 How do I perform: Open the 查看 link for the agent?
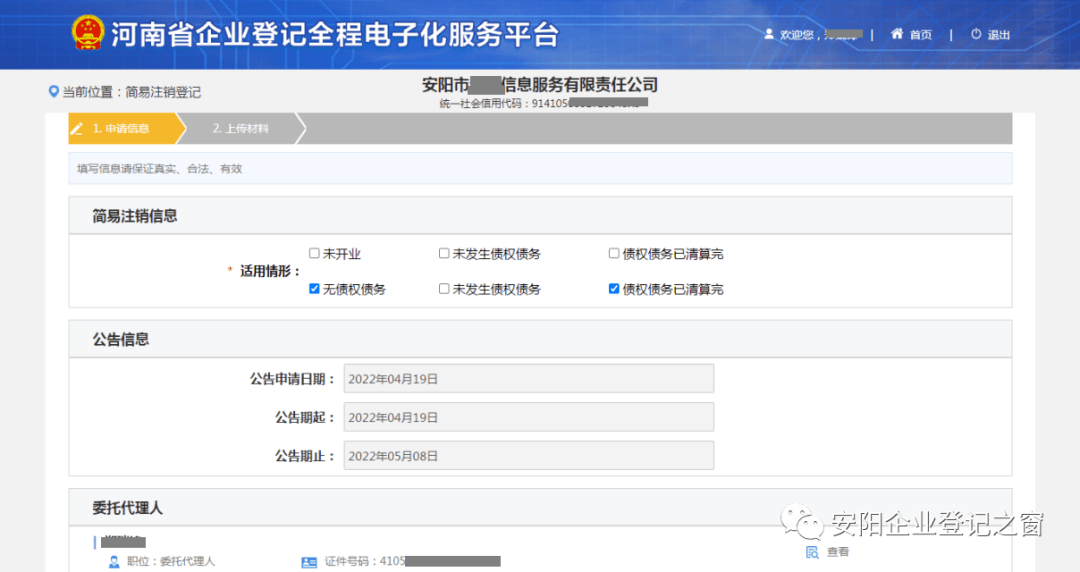838,552
